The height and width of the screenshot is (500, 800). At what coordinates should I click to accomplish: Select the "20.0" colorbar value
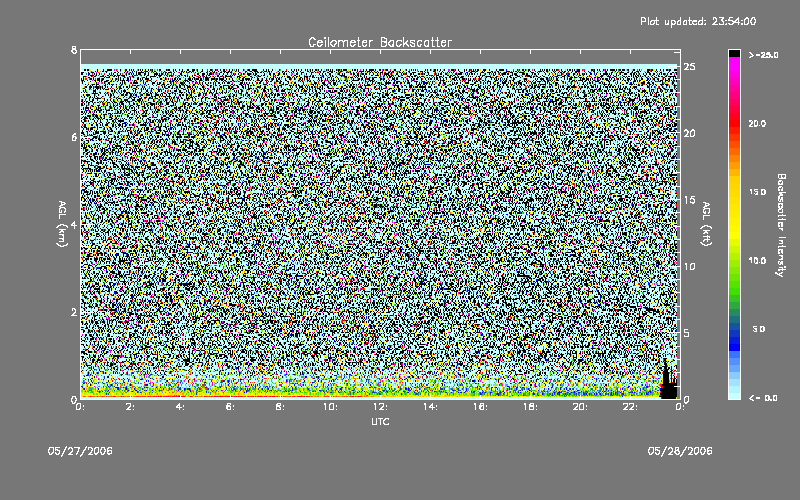point(757,124)
